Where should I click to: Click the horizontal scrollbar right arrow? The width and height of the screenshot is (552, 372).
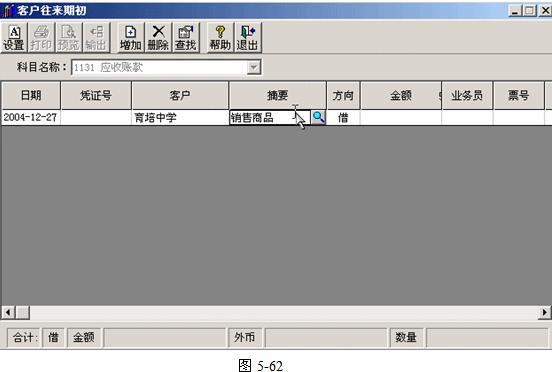click(x=545, y=312)
